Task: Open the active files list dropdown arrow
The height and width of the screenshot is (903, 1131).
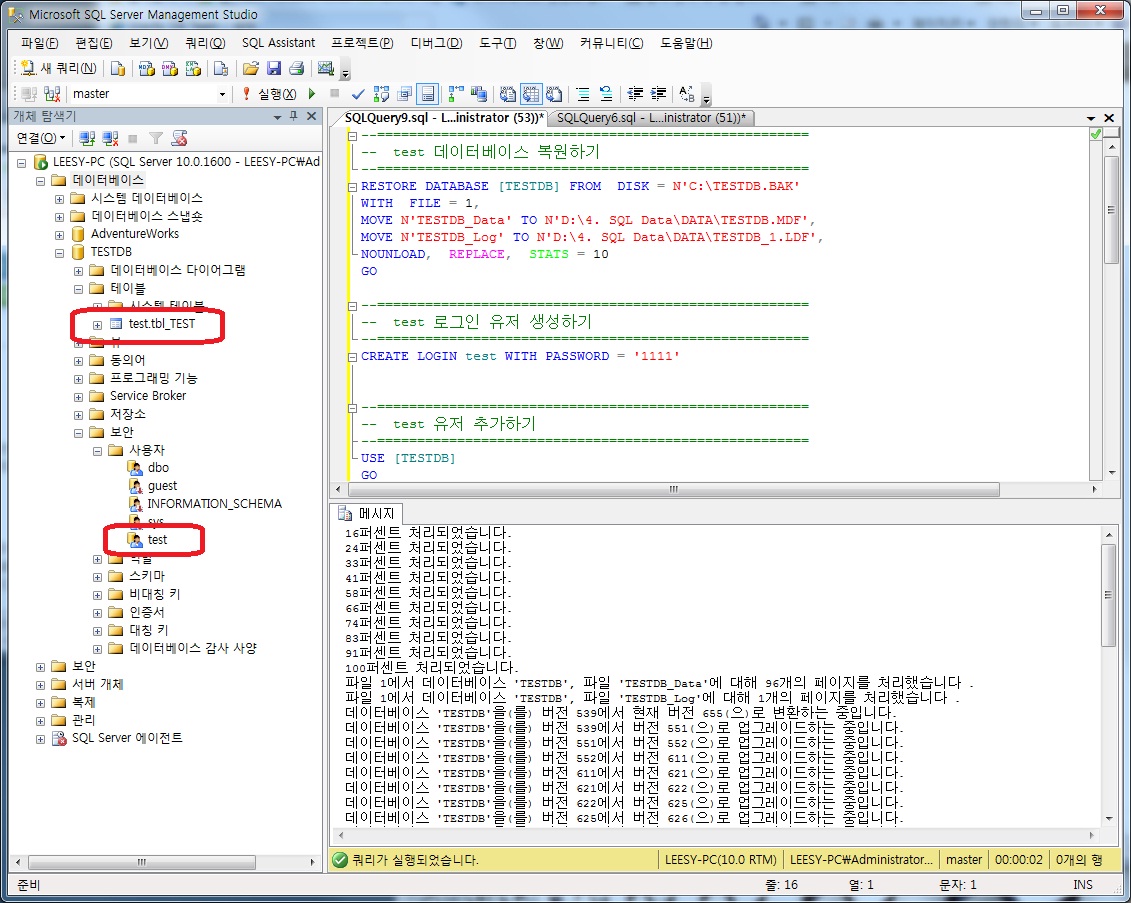Action: click(x=1091, y=118)
